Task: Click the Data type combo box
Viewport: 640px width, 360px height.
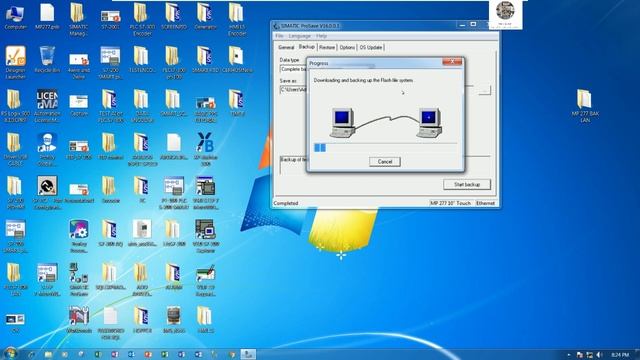Action: click(x=293, y=69)
